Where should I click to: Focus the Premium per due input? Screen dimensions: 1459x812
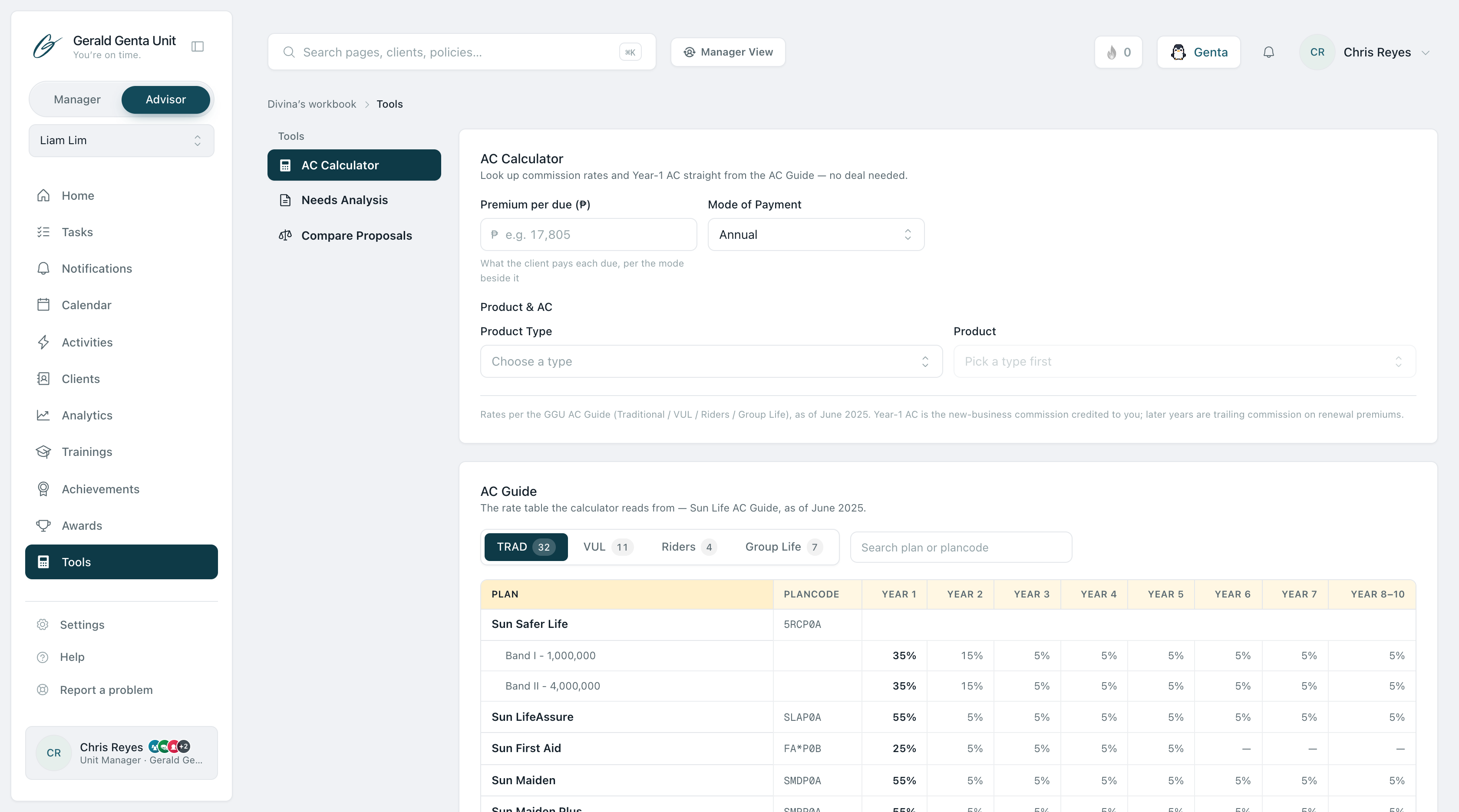point(588,234)
